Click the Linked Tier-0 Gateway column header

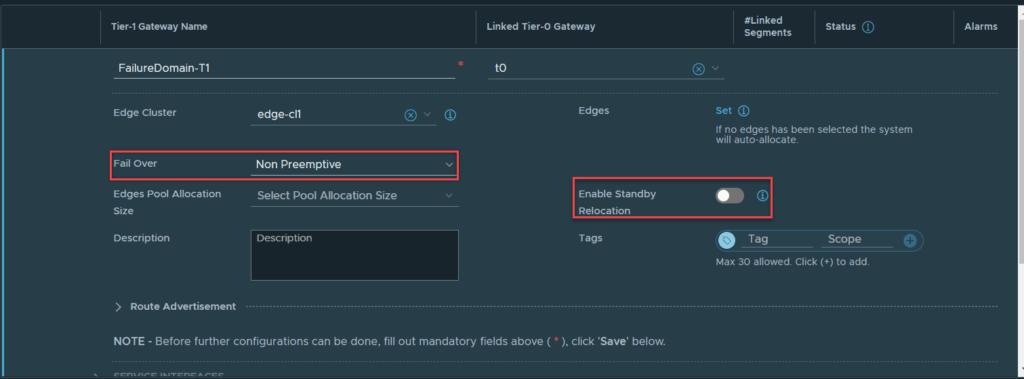541,27
